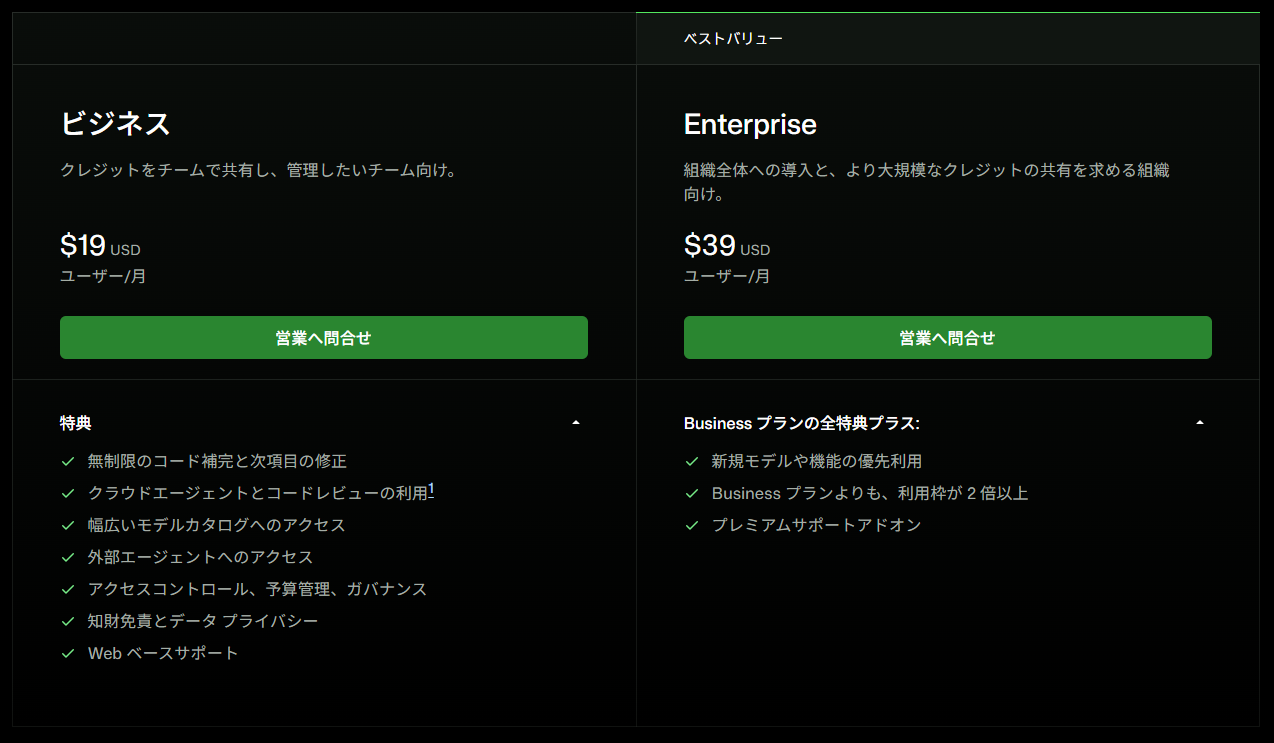The height and width of the screenshot is (743, 1274).
Task: Click the $39 USD price text
Action: (x=727, y=246)
